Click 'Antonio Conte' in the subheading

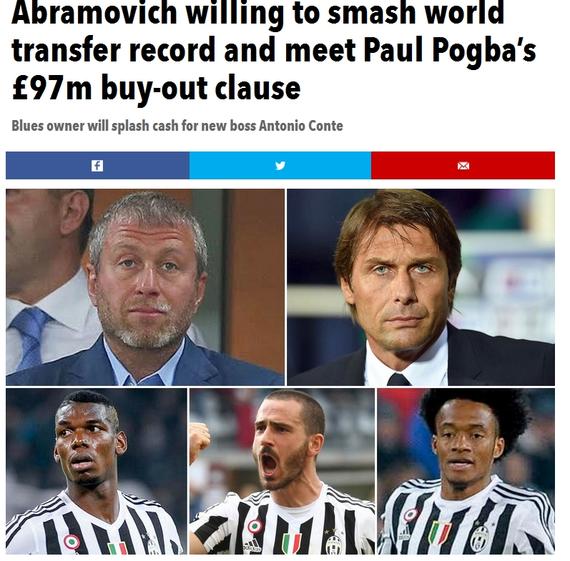click(x=301, y=126)
